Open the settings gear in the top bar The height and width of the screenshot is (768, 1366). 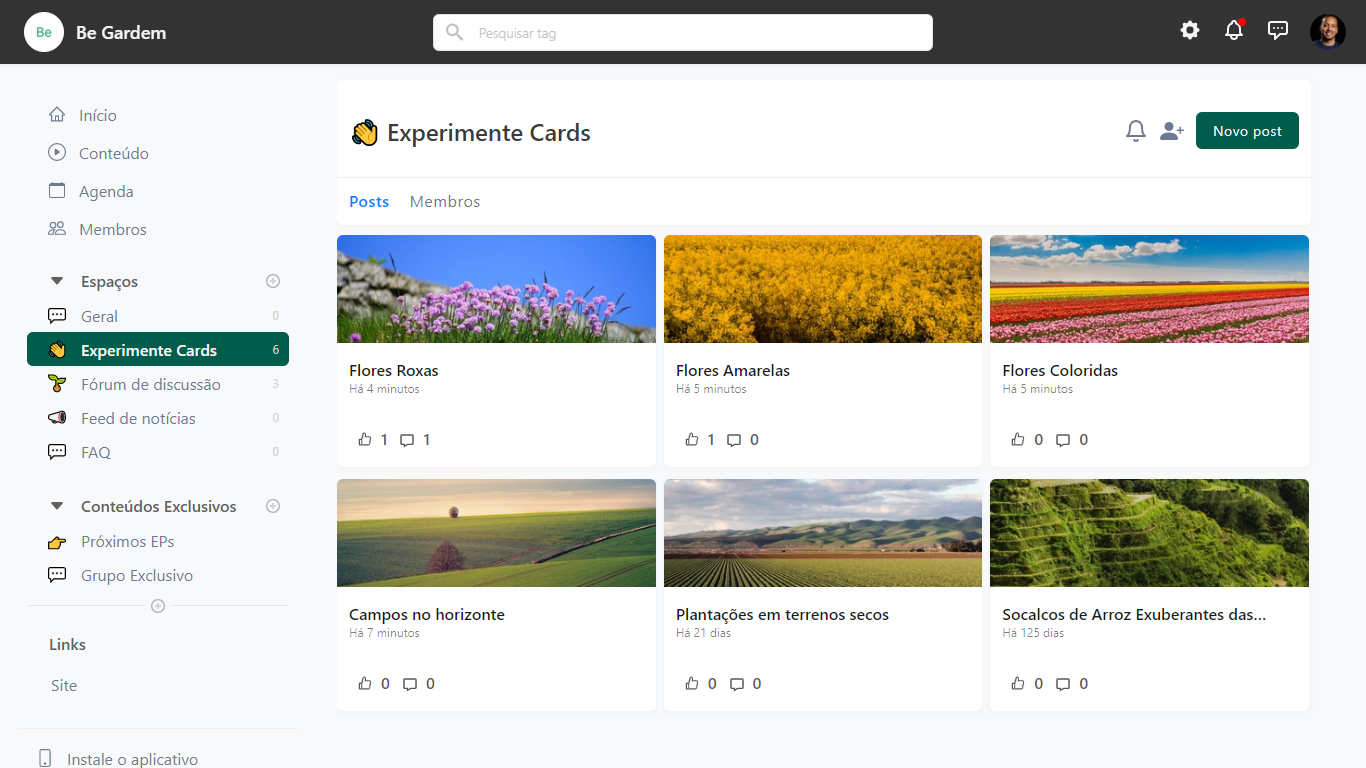pyautogui.click(x=1189, y=30)
